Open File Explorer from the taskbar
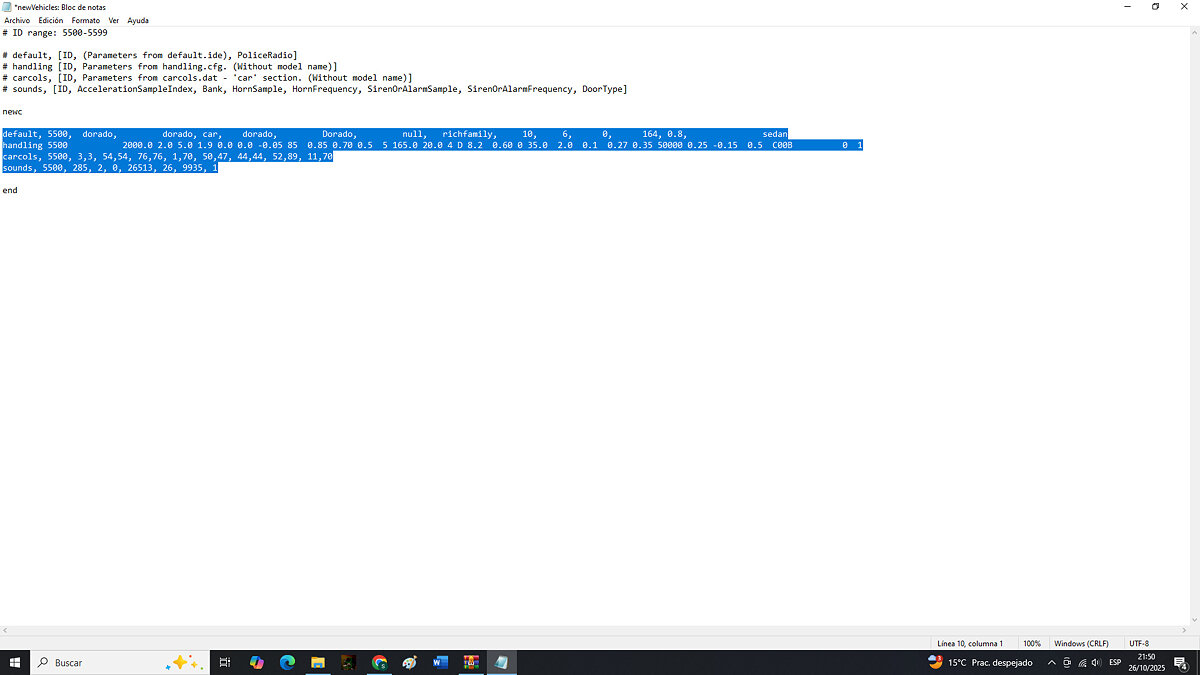 pos(318,662)
